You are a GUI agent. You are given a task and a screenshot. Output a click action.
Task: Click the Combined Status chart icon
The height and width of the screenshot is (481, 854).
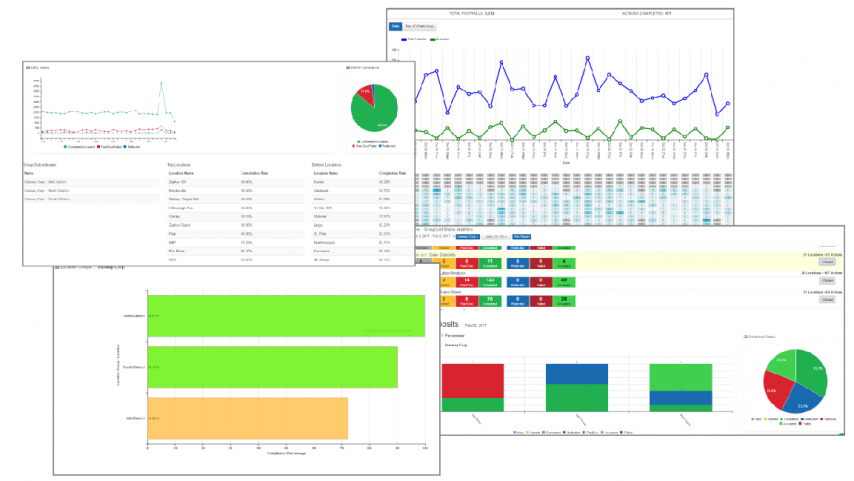click(746, 337)
